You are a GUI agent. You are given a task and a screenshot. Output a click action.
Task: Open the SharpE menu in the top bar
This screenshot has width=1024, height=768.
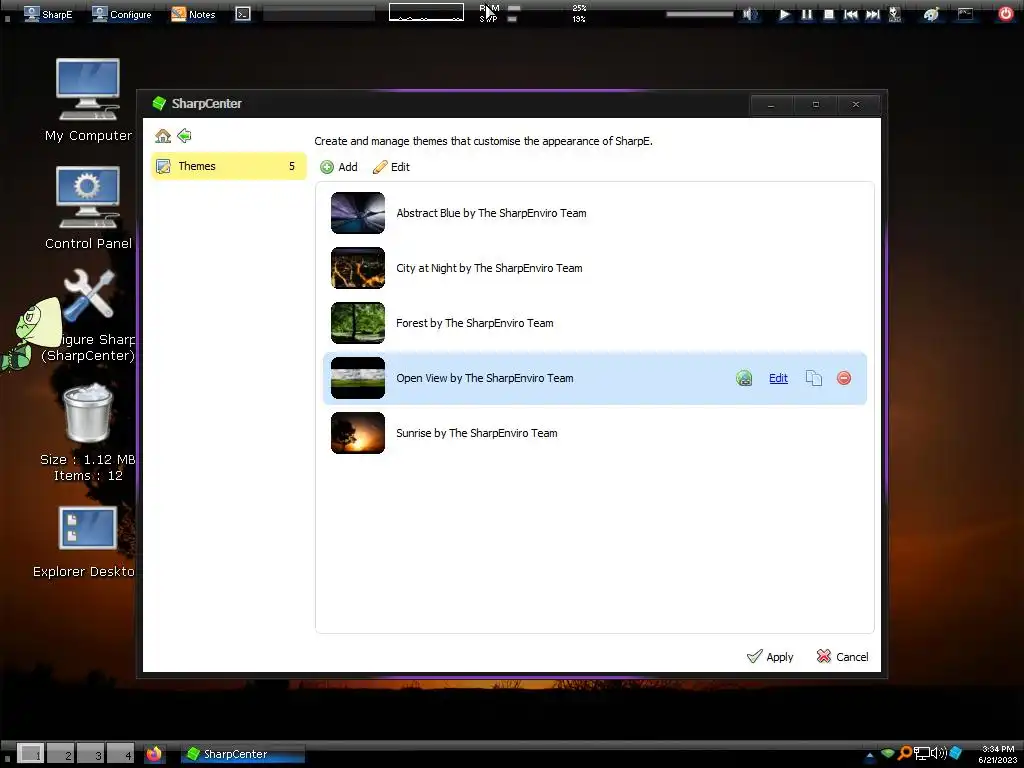[48, 14]
